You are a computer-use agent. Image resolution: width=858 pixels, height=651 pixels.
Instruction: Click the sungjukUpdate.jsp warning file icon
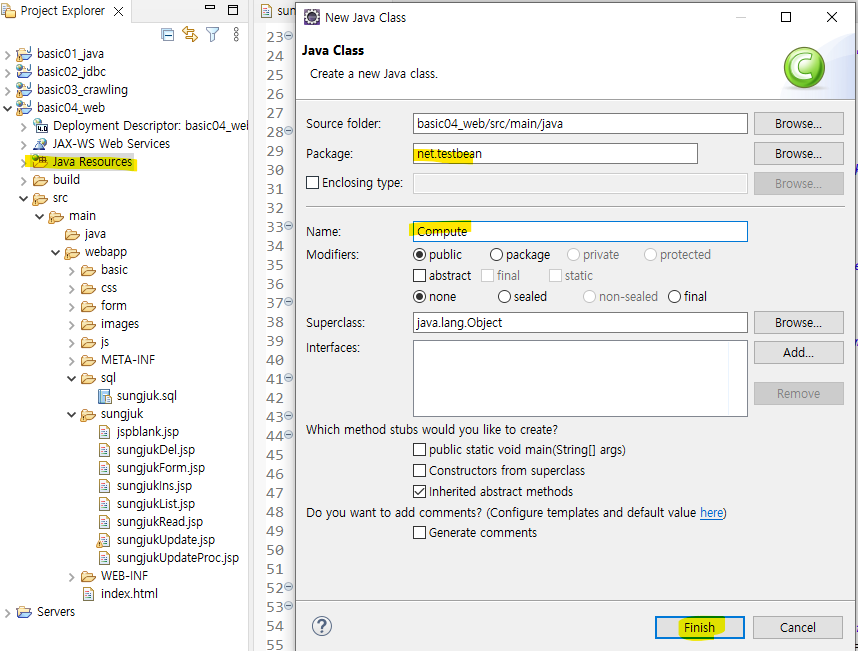click(103, 540)
